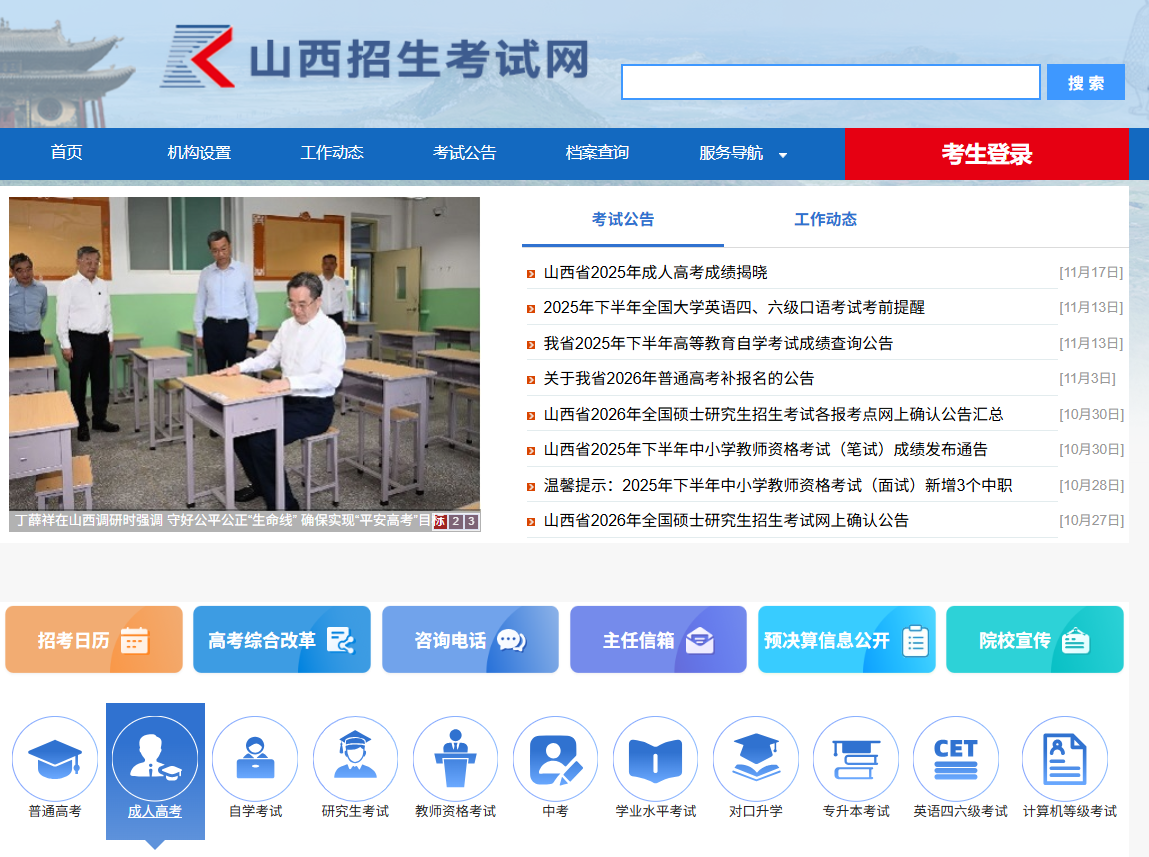Viewport: 1149px width, 857px height.
Task: Select the 学业水平考试 book icon
Action: point(656,758)
